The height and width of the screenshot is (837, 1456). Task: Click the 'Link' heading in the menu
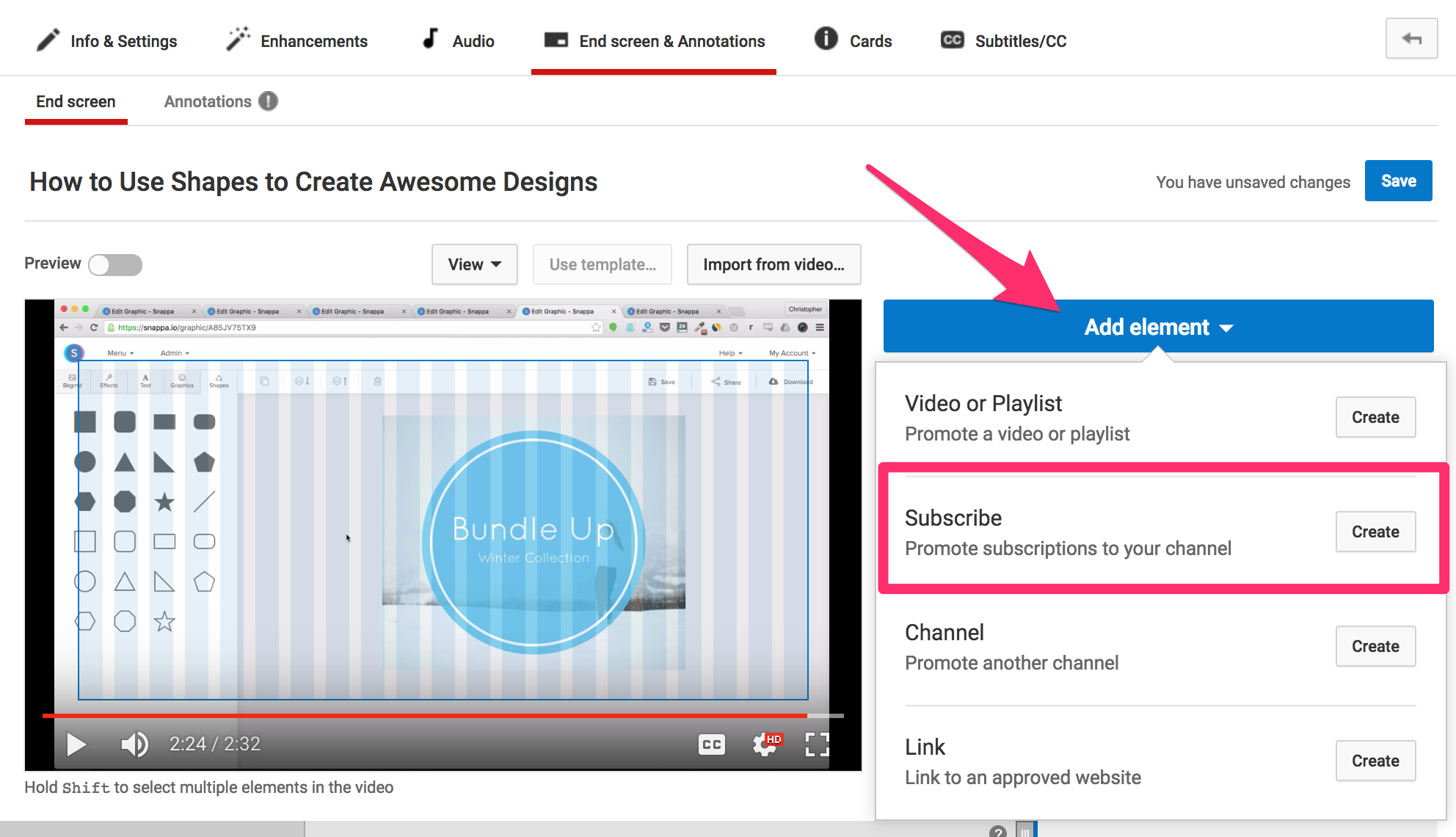(x=925, y=747)
